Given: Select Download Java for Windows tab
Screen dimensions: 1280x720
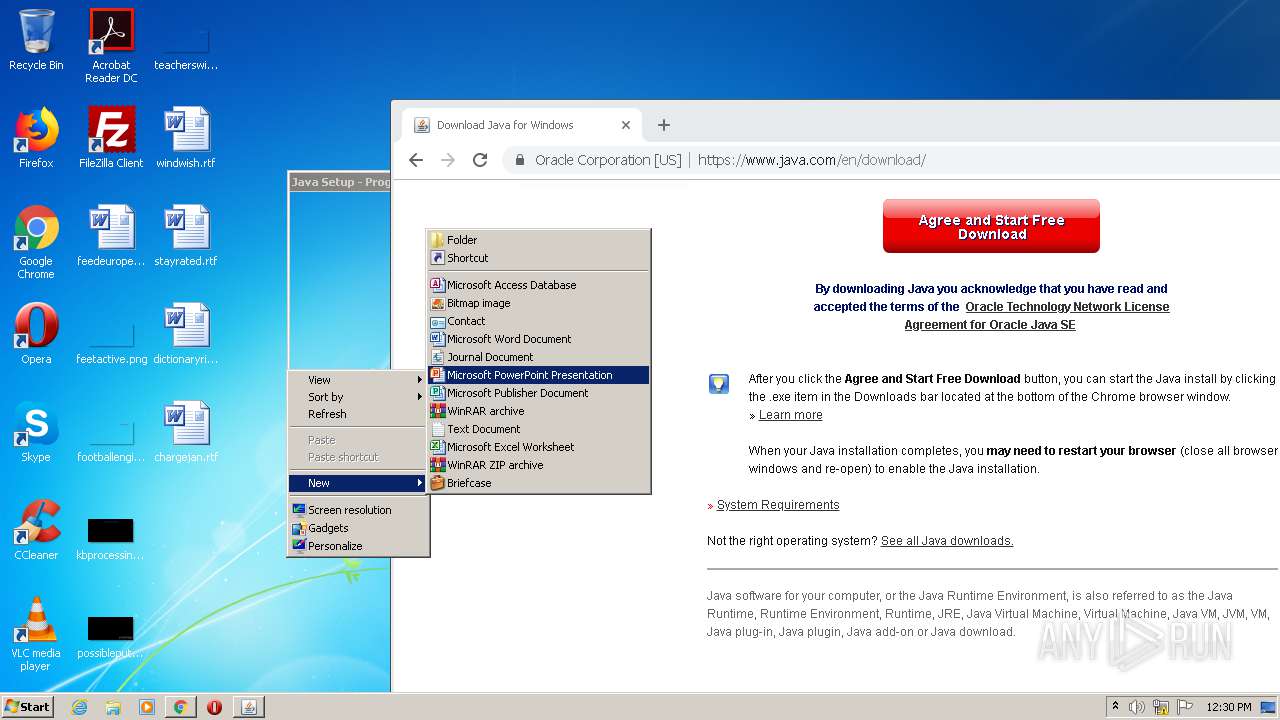Looking at the screenshot, I should 523,125.
